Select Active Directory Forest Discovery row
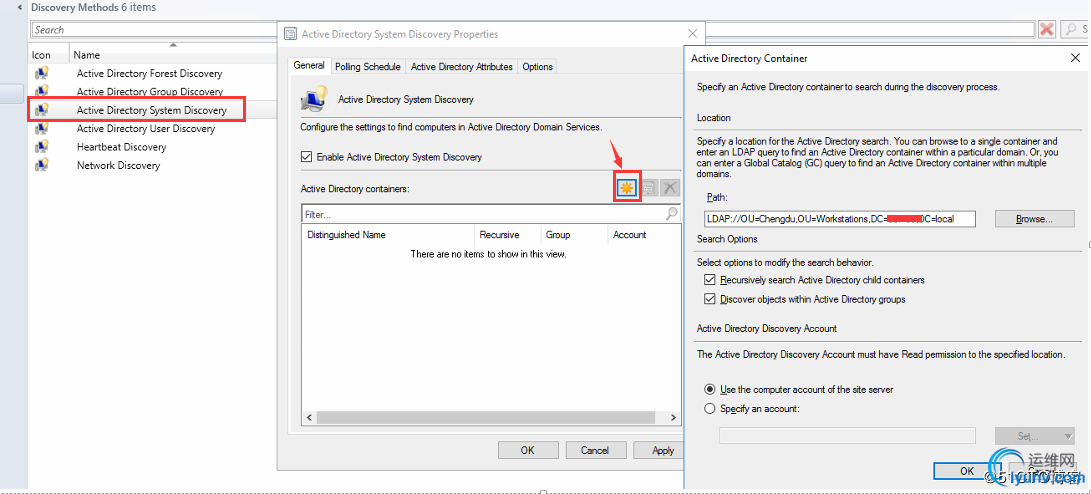Screen dimensions: 1091x494 tap(153, 73)
